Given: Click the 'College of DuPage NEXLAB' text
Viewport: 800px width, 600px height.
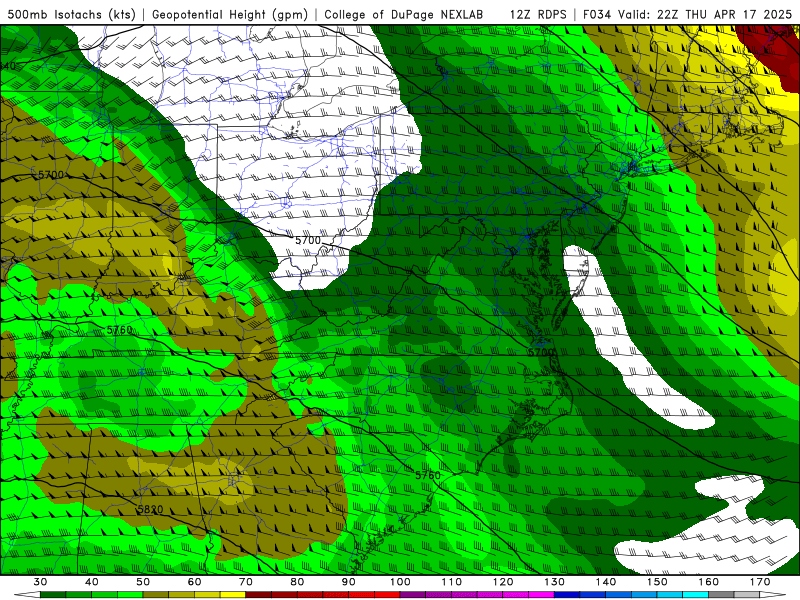Looking at the screenshot, I should tap(404, 14).
